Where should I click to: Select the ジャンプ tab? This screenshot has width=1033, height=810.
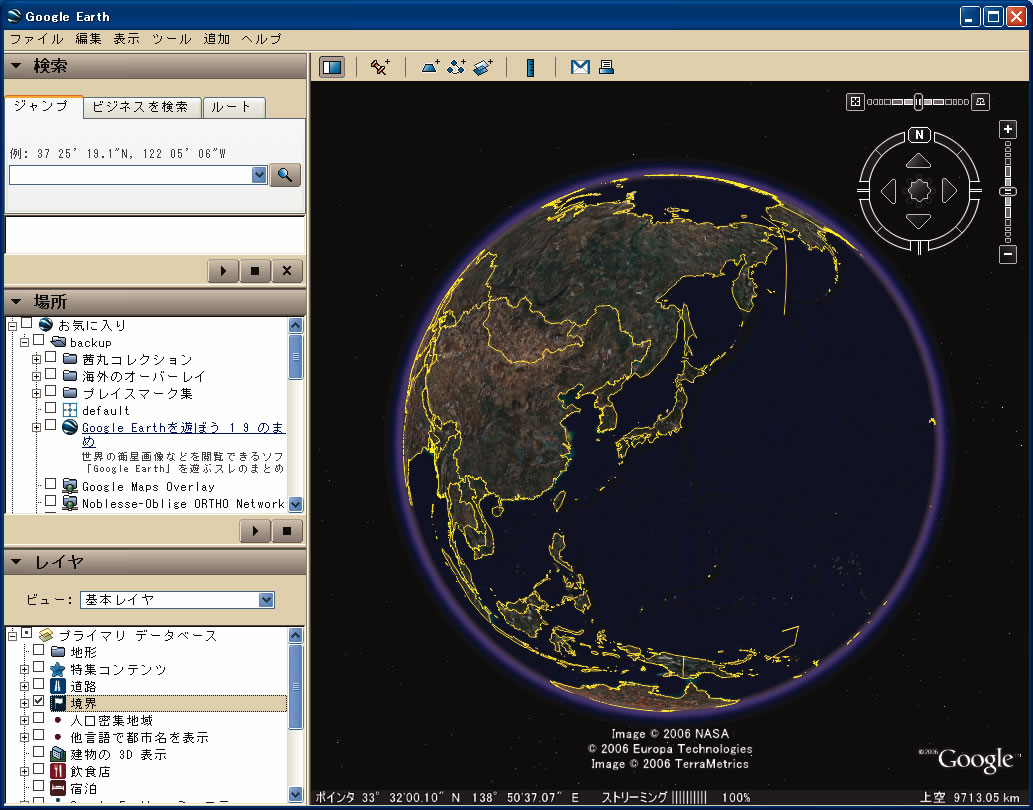(43, 107)
